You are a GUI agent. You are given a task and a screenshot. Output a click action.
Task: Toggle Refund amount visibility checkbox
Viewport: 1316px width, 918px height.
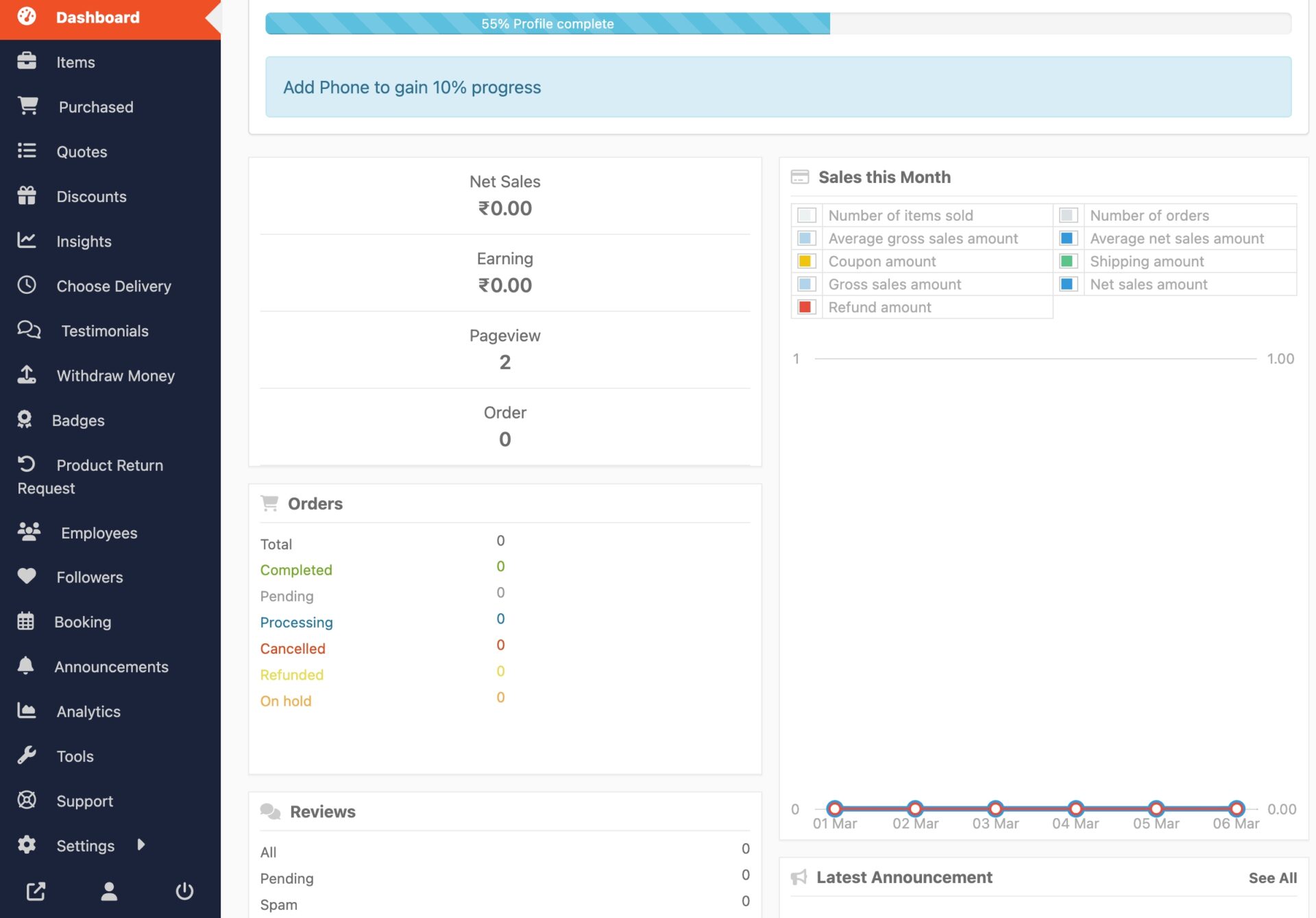click(x=807, y=307)
